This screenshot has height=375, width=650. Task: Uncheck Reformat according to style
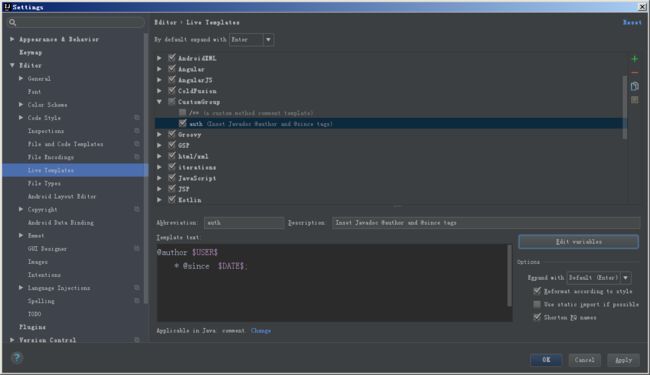[x=537, y=291]
